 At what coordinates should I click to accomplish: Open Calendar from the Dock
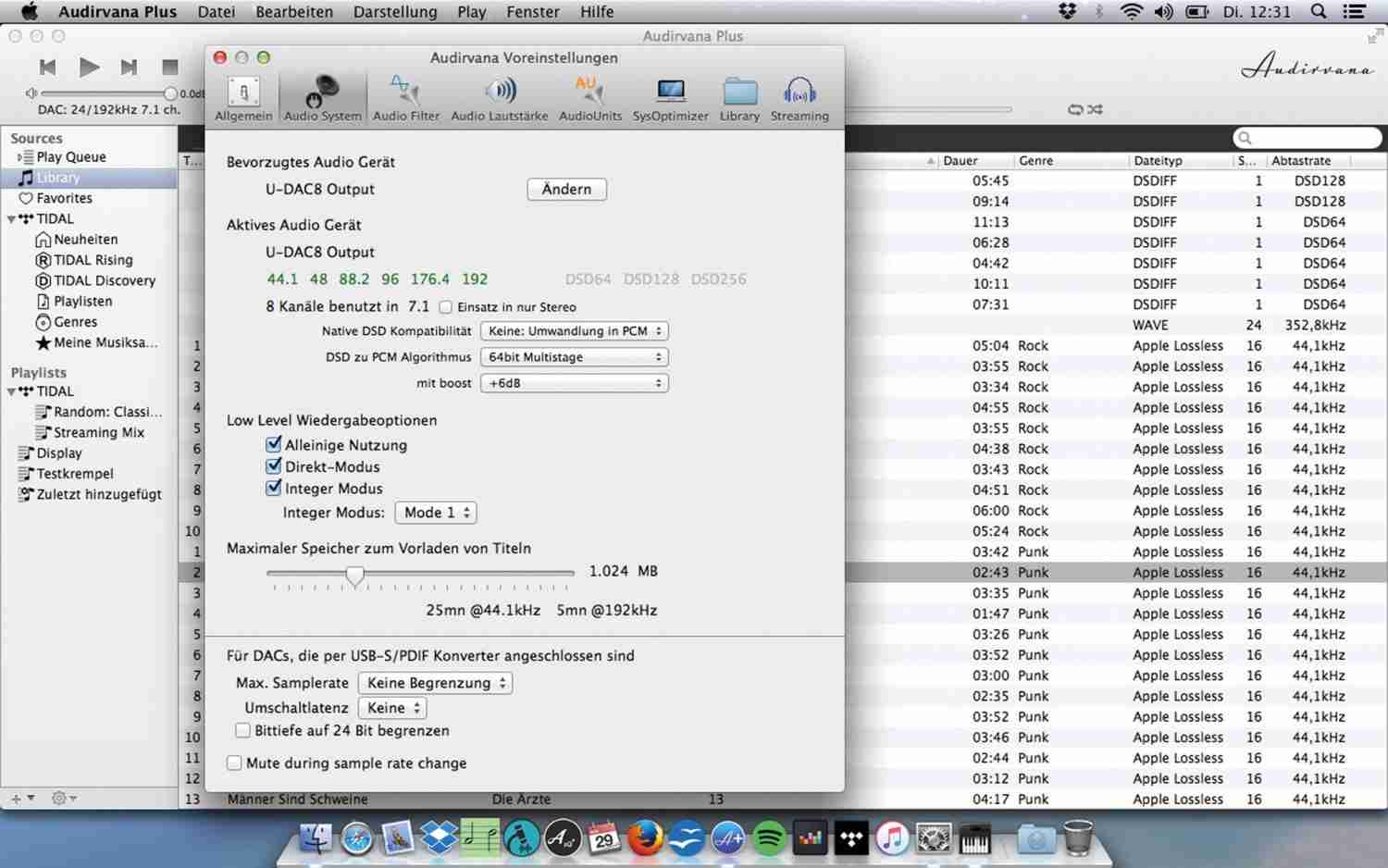603,838
